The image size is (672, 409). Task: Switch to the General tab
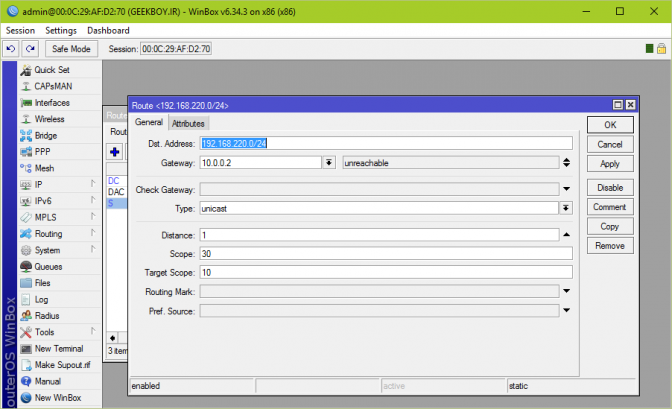coord(149,122)
